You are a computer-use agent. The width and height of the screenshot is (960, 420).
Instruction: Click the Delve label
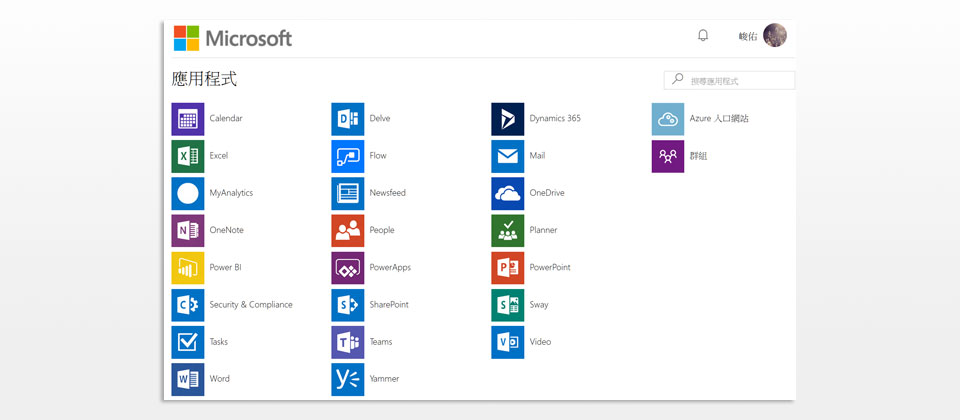click(x=380, y=118)
